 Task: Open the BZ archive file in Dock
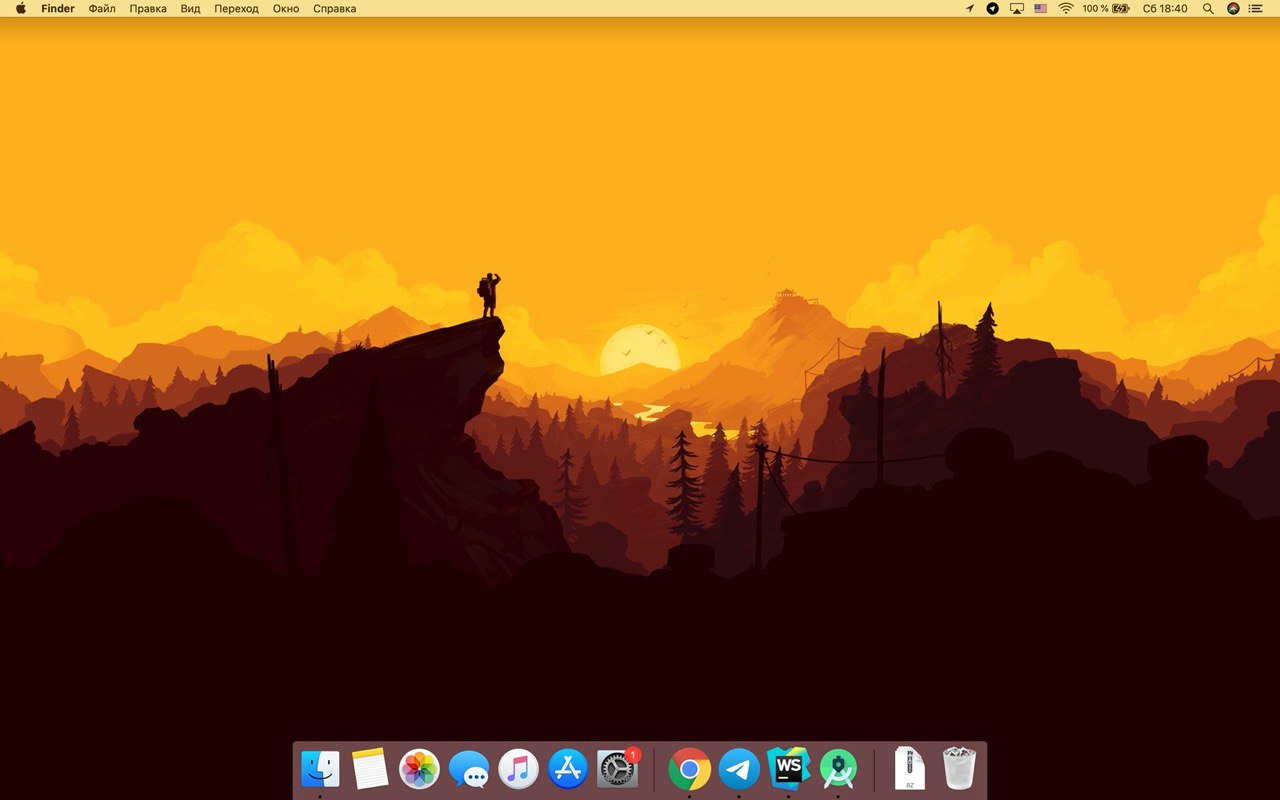coord(909,768)
